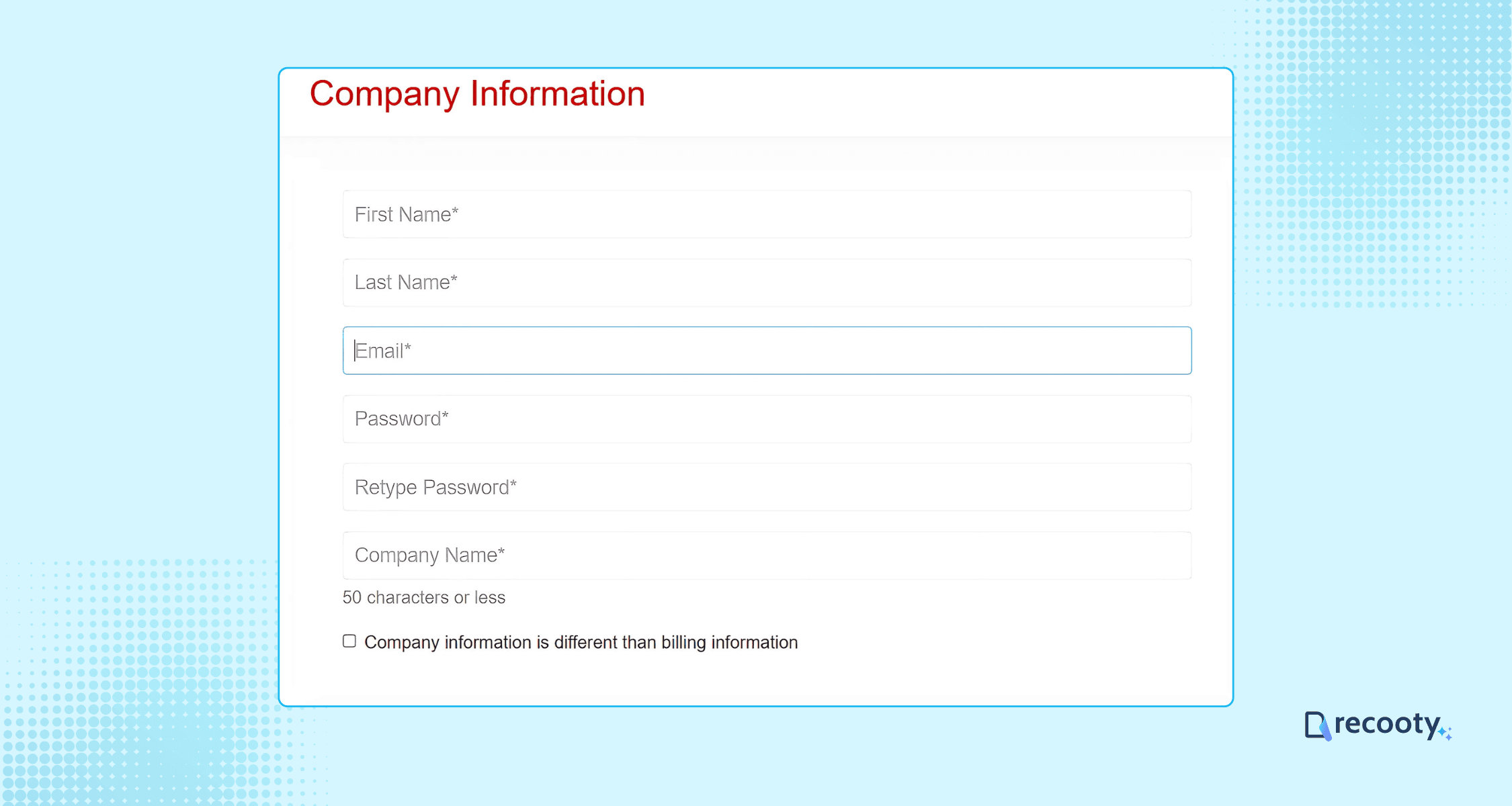Click the Password placeholder text
The image size is (1512, 806).
click(401, 418)
